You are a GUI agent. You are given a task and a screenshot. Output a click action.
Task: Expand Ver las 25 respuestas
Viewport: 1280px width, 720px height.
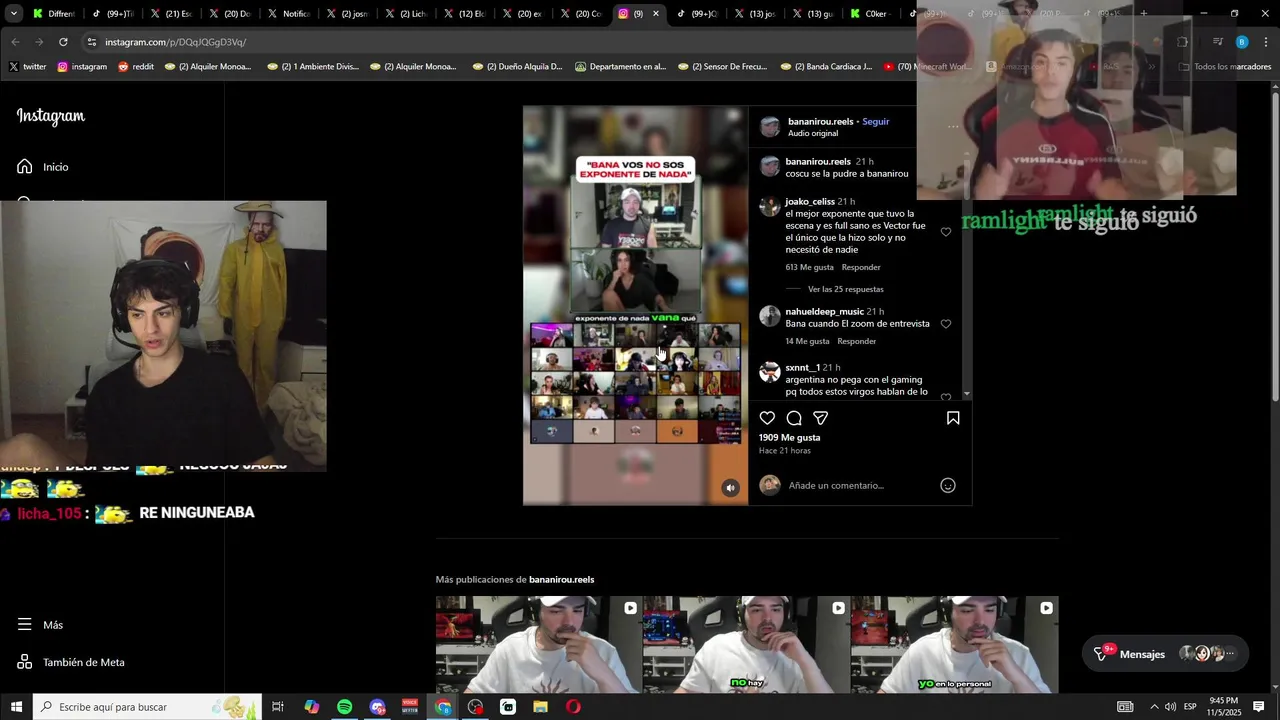pos(846,289)
